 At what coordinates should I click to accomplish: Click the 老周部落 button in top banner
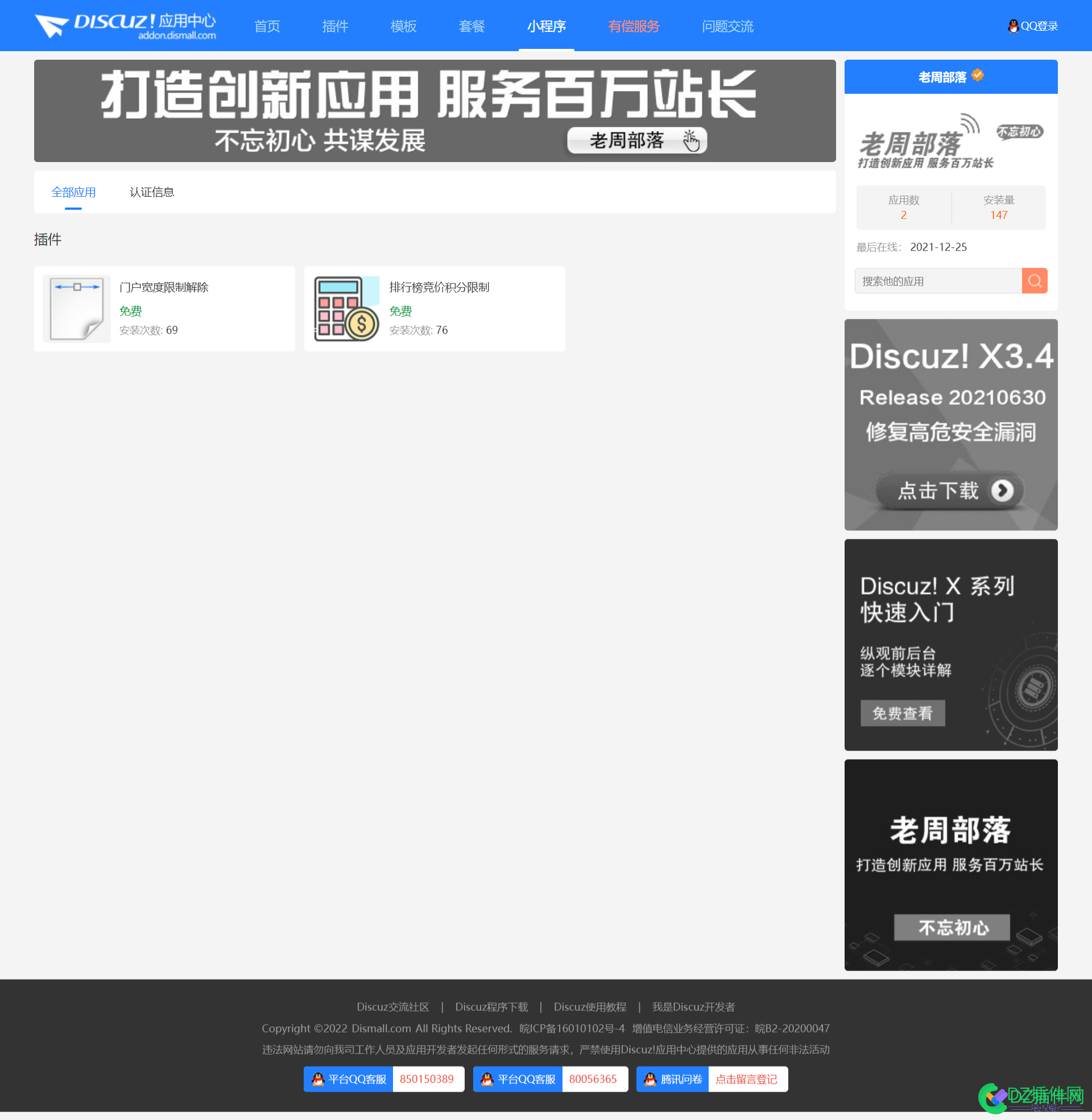(x=636, y=140)
